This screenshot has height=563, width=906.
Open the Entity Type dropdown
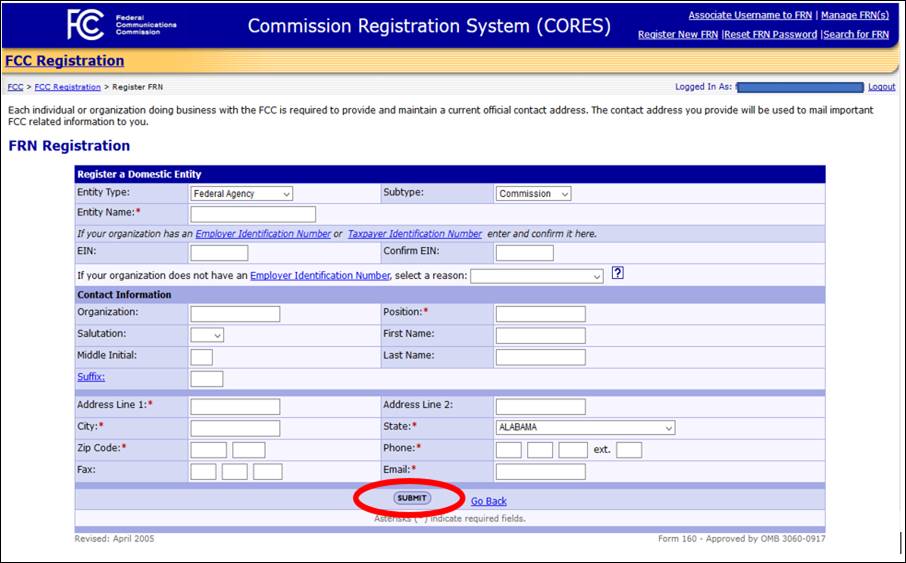242,194
